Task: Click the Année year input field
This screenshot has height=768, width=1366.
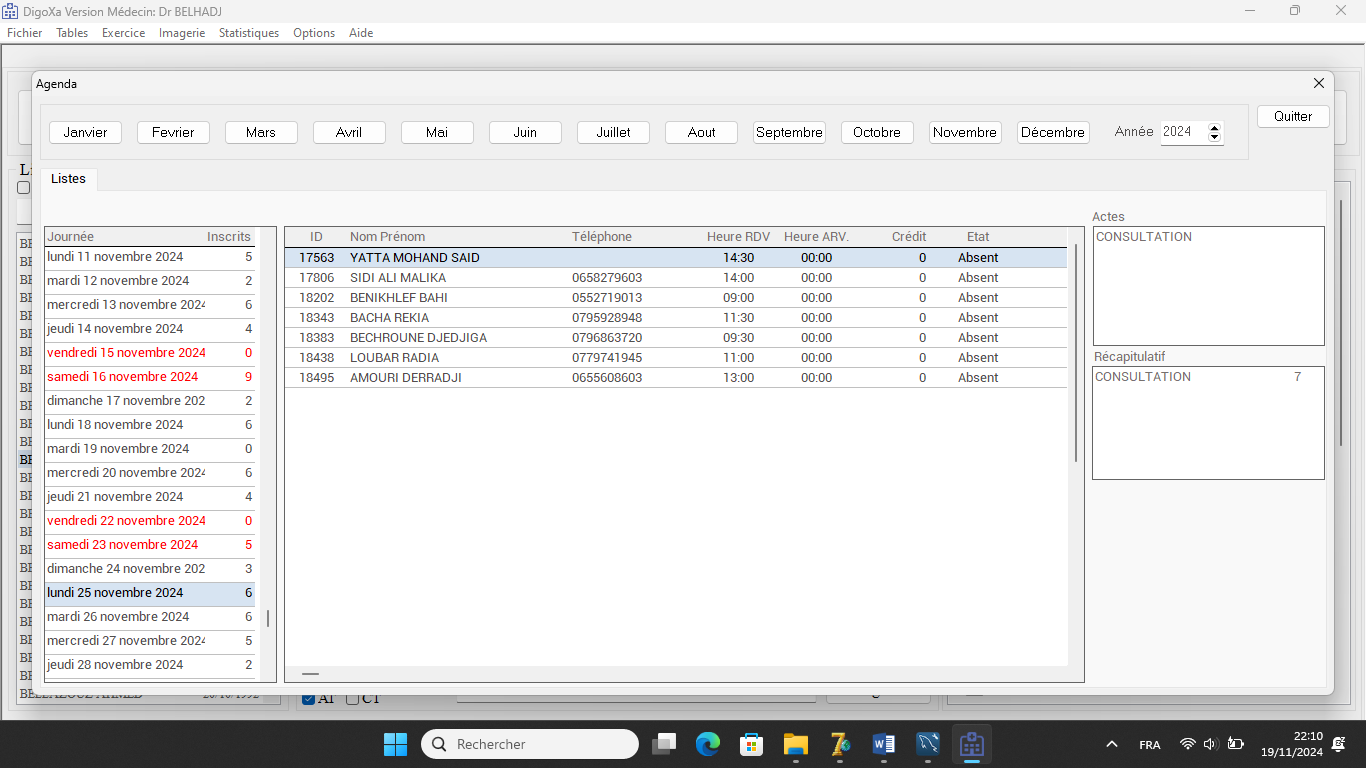Action: 1183,132
